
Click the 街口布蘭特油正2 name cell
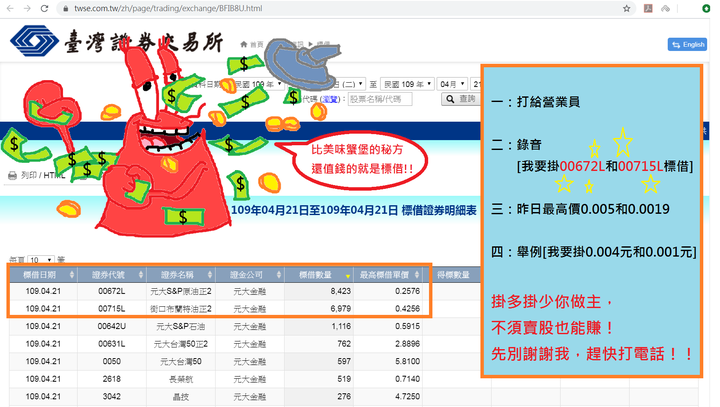coord(181,309)
